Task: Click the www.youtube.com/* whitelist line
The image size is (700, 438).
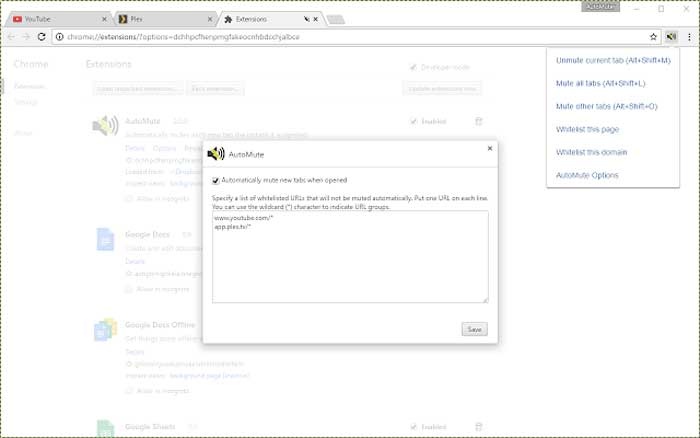Action: pos(243,218)
